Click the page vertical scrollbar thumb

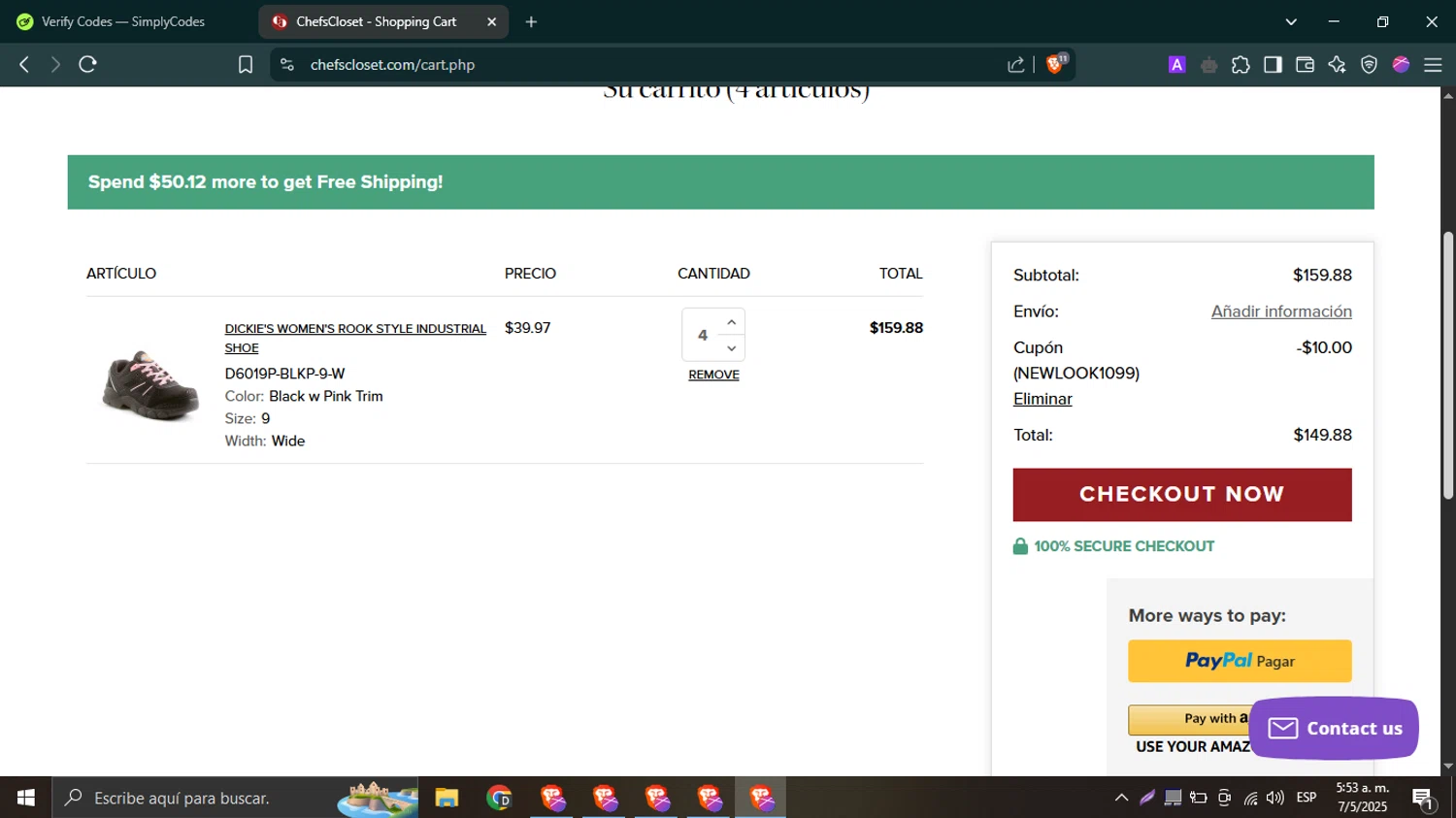click(x=1448, y=364)
